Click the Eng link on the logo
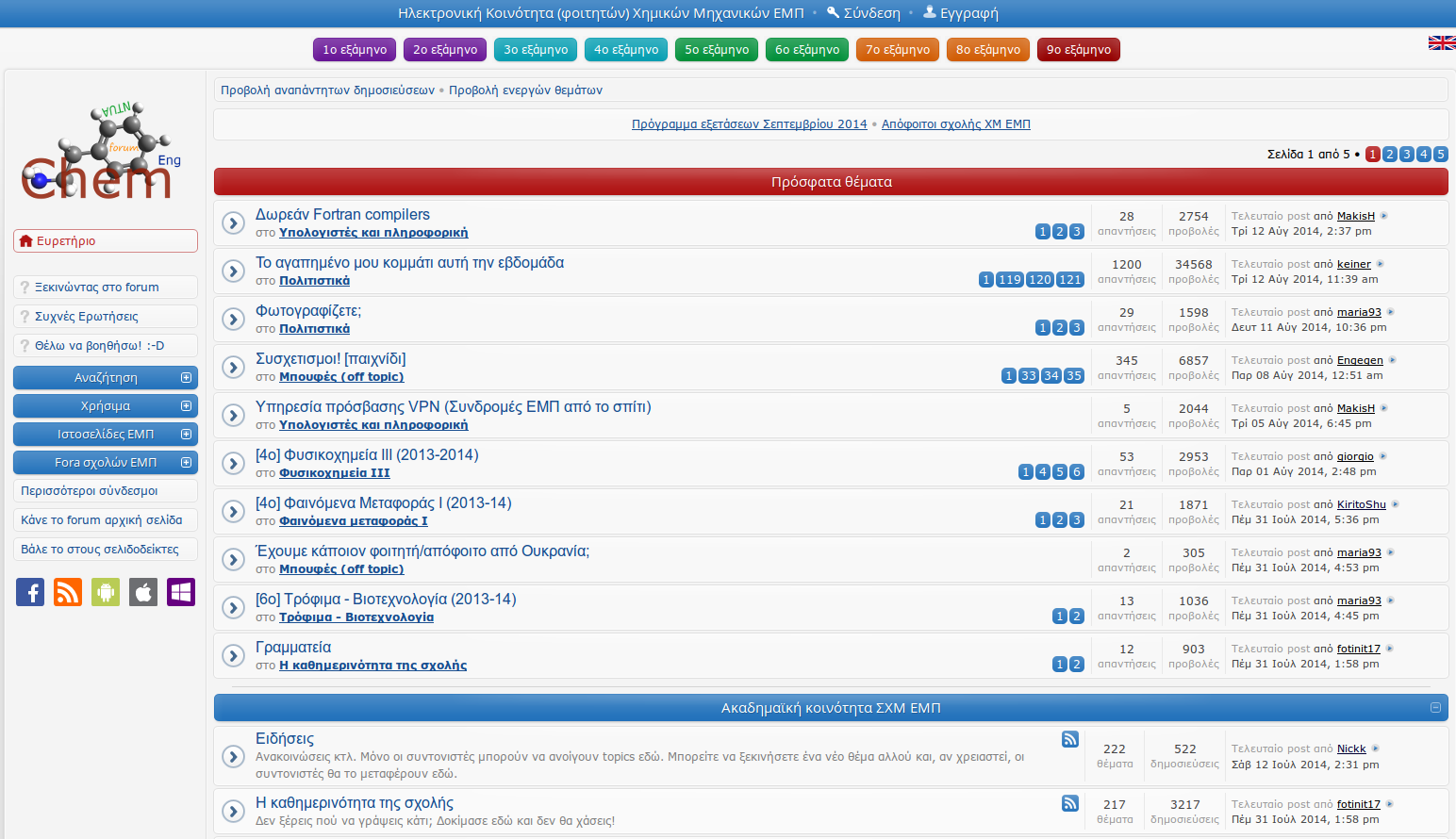The height and width of the screenshot is (839, 1456). point(170,160)
